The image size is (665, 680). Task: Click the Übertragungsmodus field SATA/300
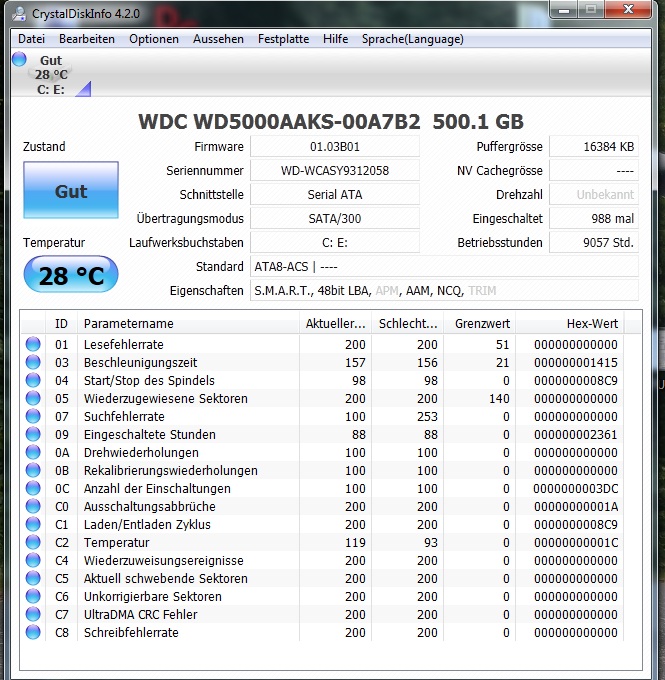[x=335, y=218]
